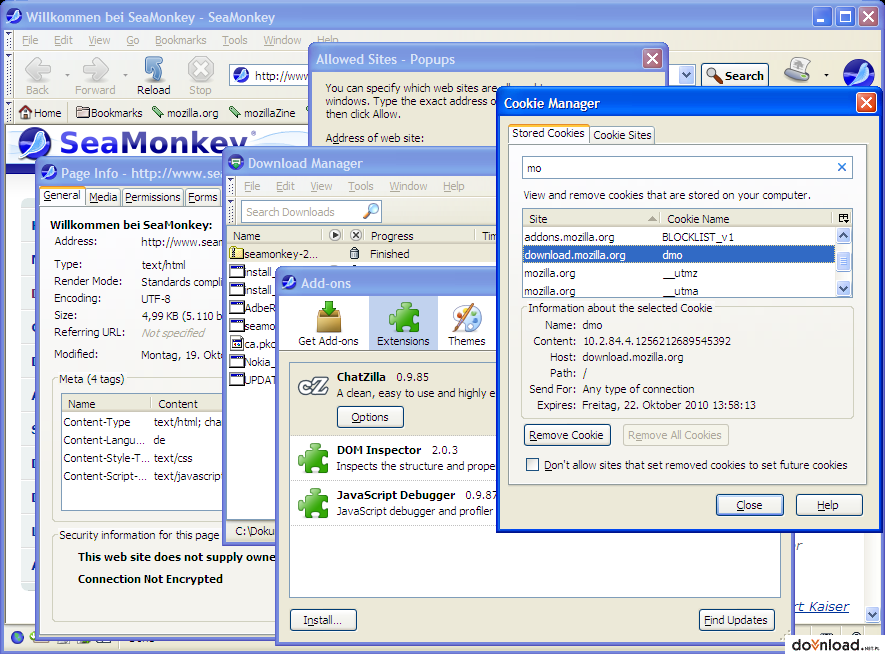Select Content-Type meta tag row
The height and width of the screenshot is (654, 885).
click(x=142, y=422)
